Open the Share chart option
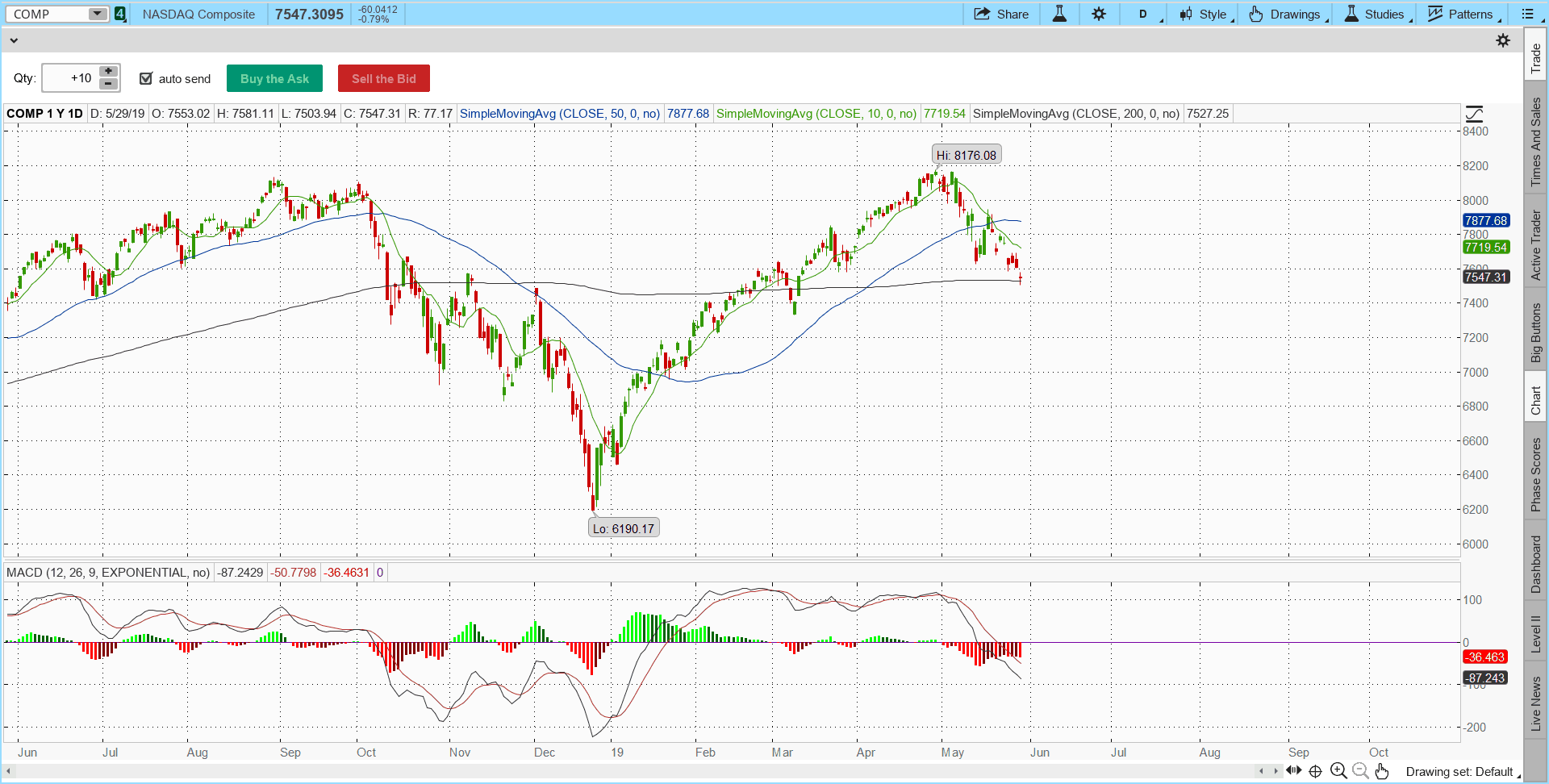This screenshot has width=1549, height=784. tap(1001, 14)
